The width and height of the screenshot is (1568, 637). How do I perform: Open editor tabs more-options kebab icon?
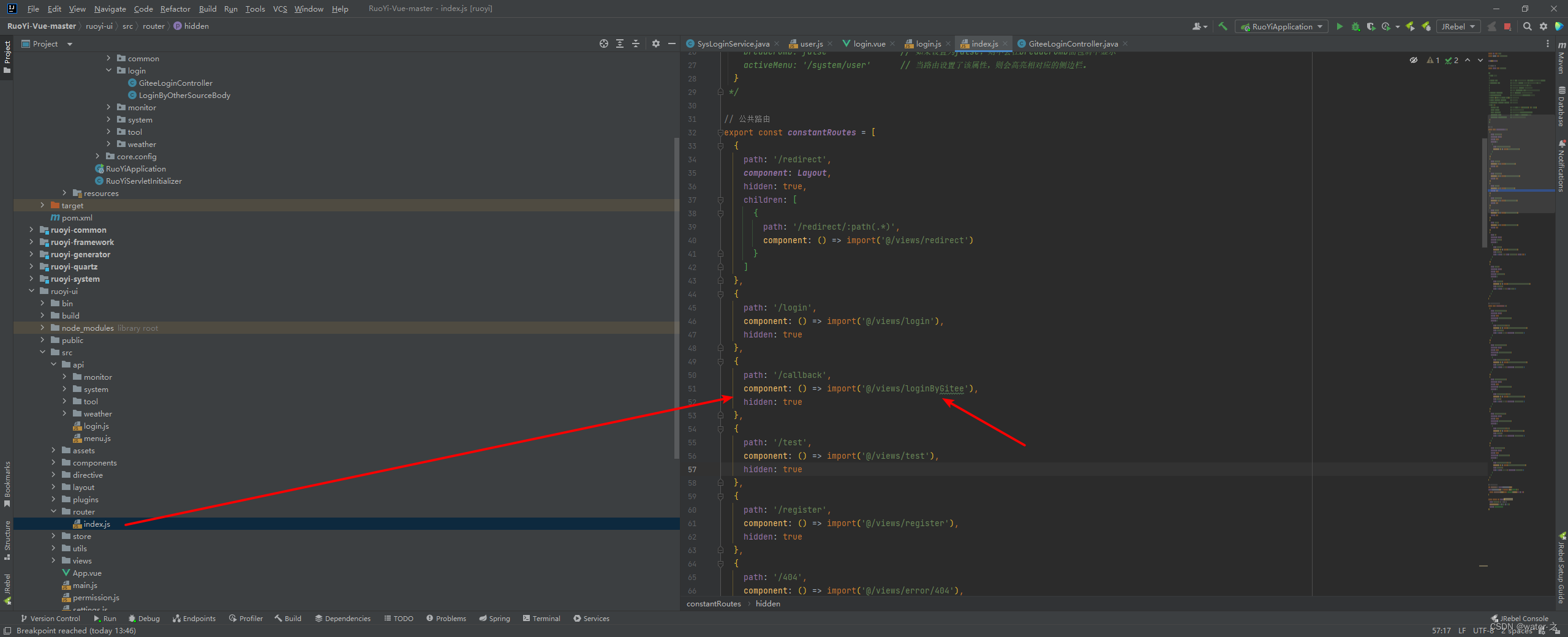[x=1548, y=43]
